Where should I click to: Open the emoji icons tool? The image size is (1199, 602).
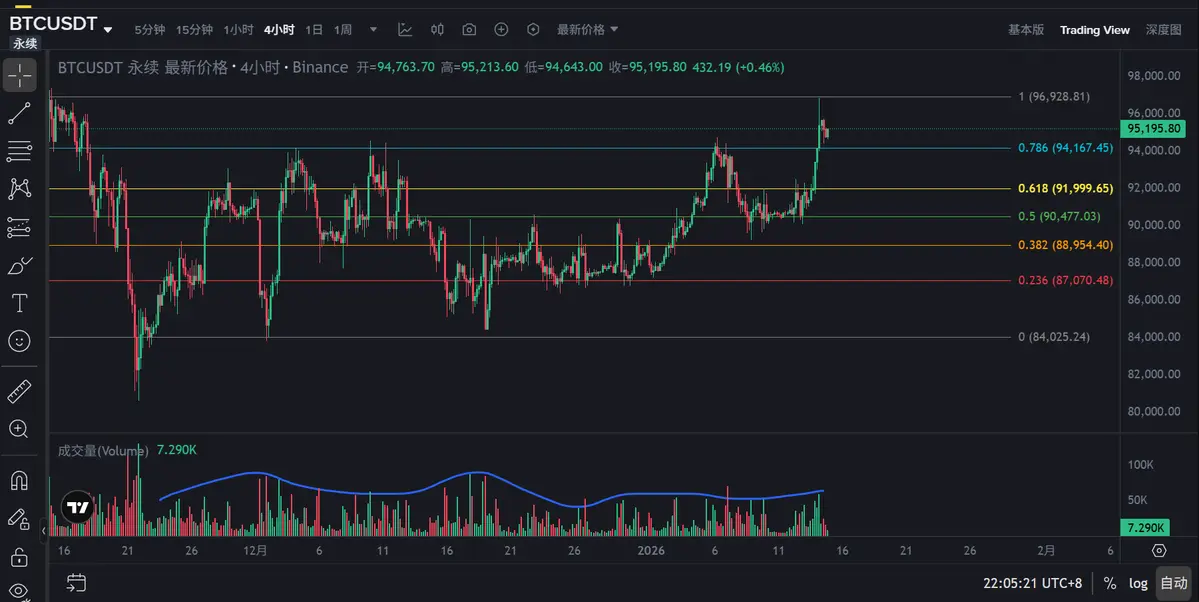pos(19,341)
